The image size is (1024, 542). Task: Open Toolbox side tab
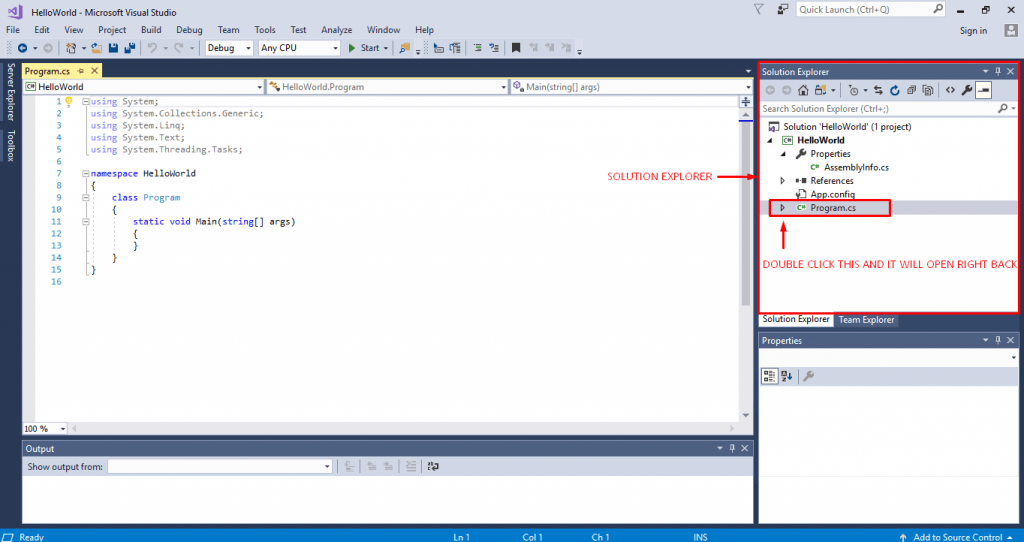(10, 145)
